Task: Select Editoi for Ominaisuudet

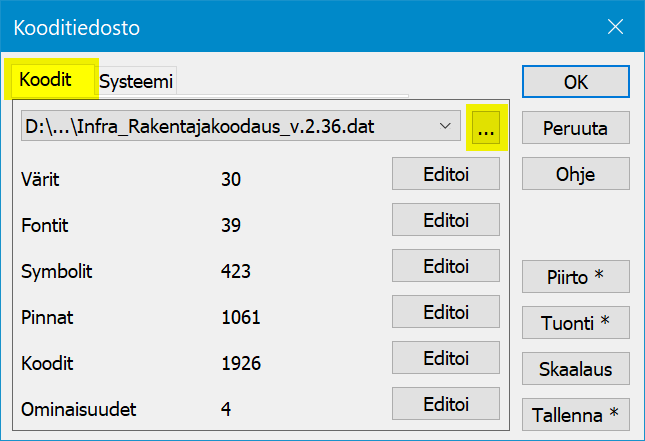Action: point(446,404)
